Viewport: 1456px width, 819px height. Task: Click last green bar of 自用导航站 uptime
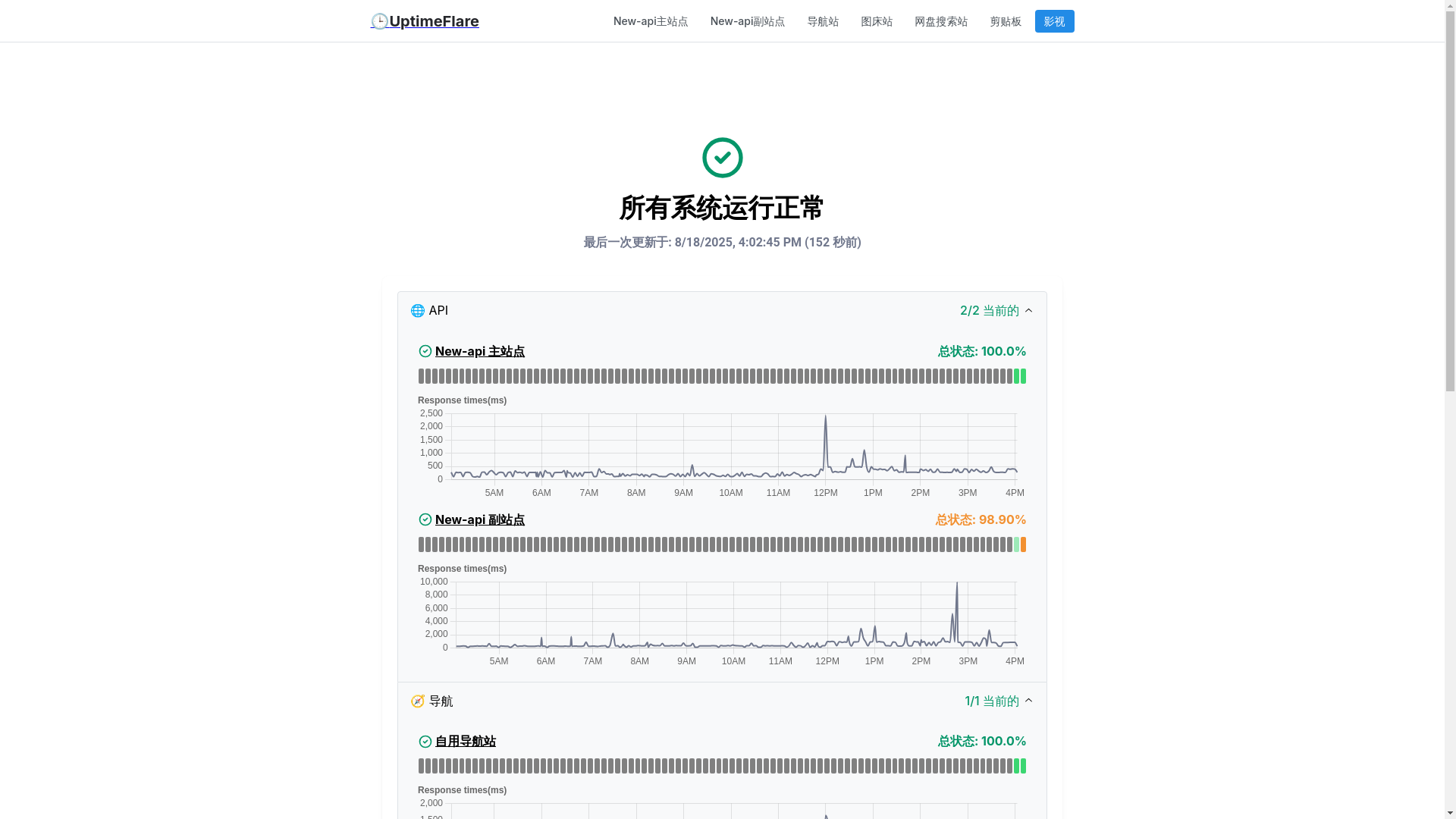coord(1023,766)
